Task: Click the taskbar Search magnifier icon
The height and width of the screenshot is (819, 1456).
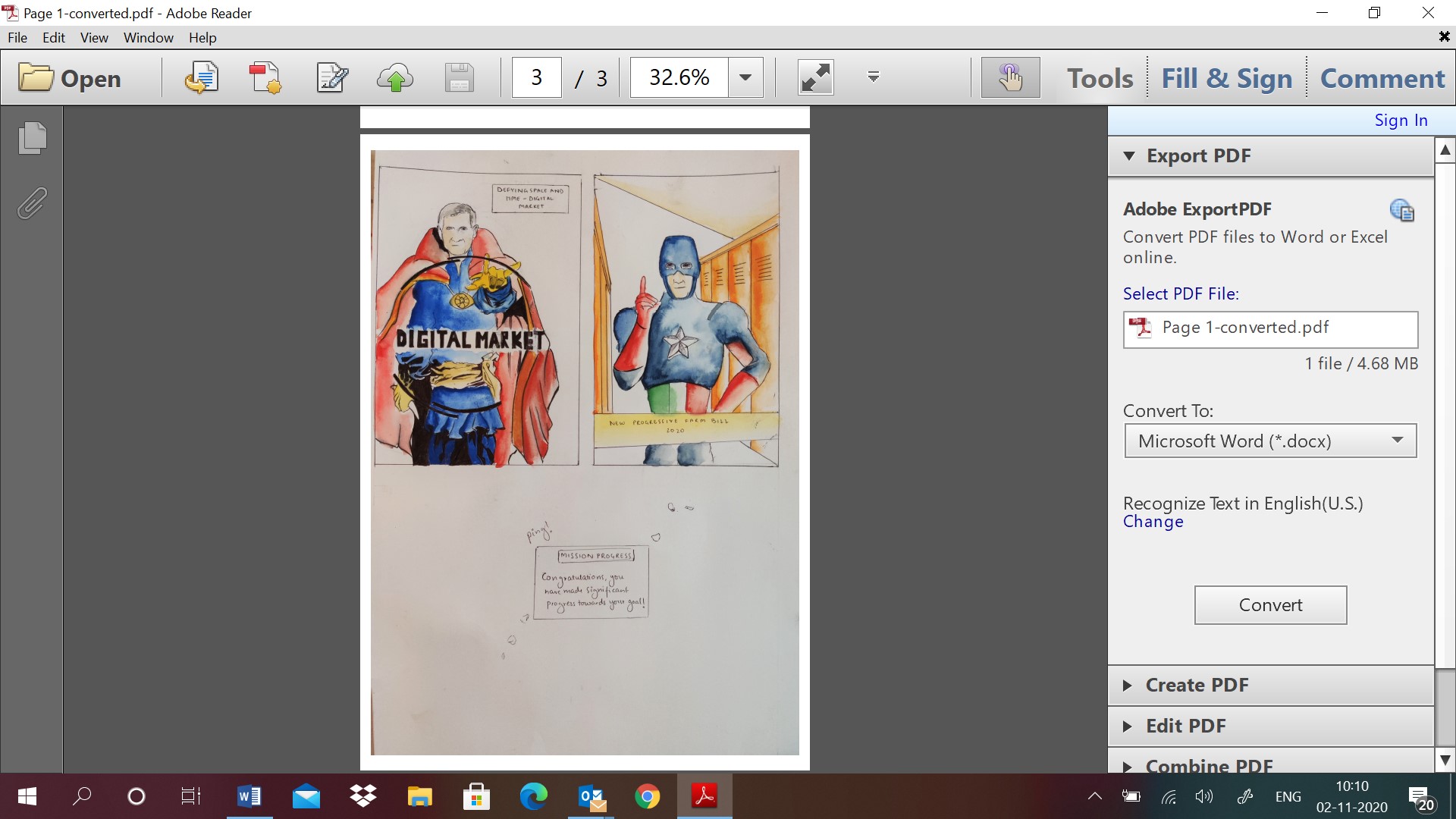Action: [82, 796]
